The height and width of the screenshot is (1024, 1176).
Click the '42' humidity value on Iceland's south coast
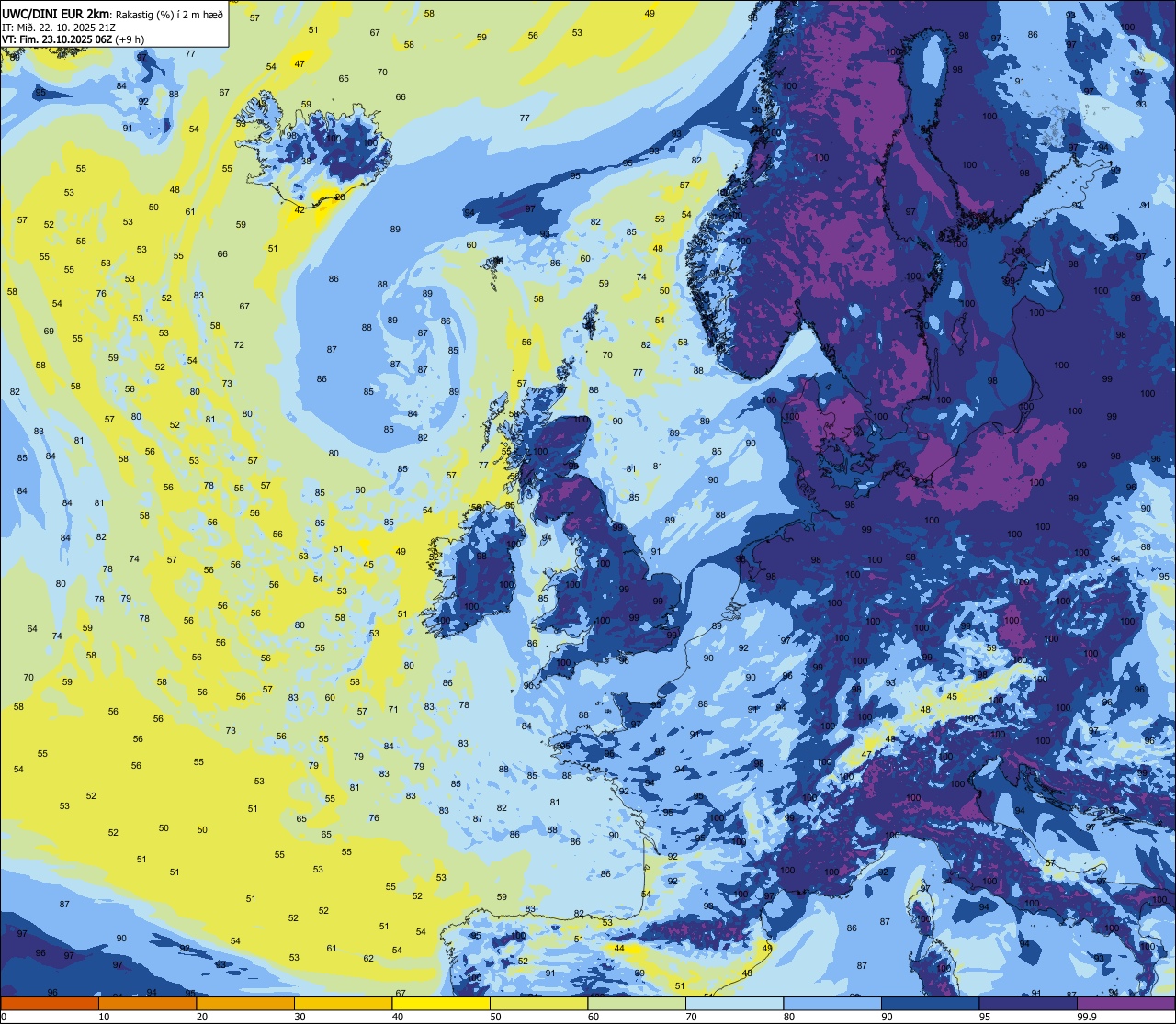click(300, 210)
